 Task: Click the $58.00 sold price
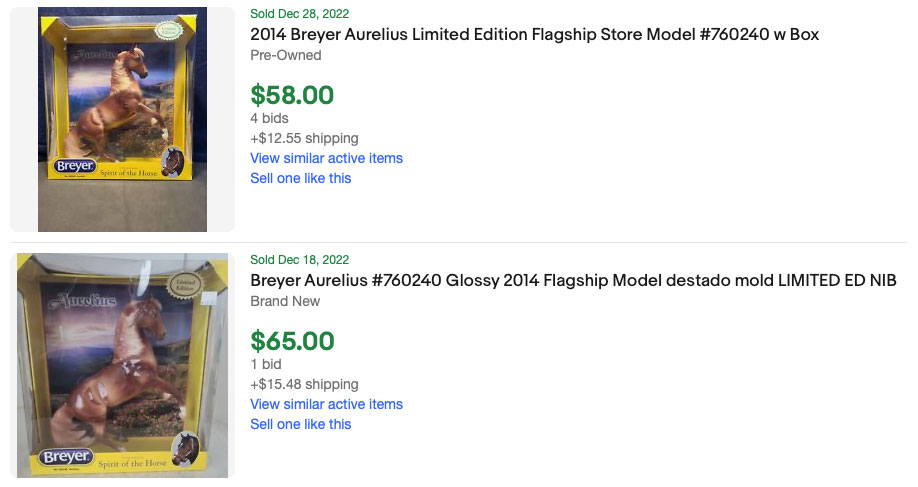point(292,95)
